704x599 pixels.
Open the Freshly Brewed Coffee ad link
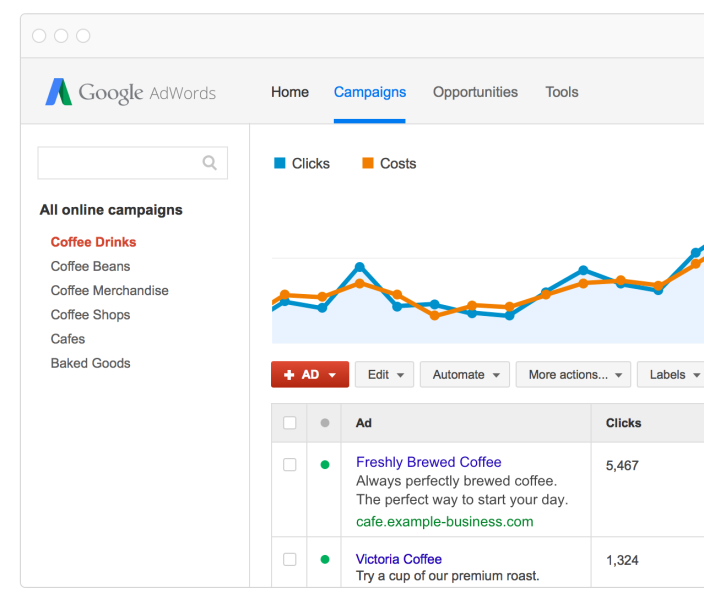[428, 462]
